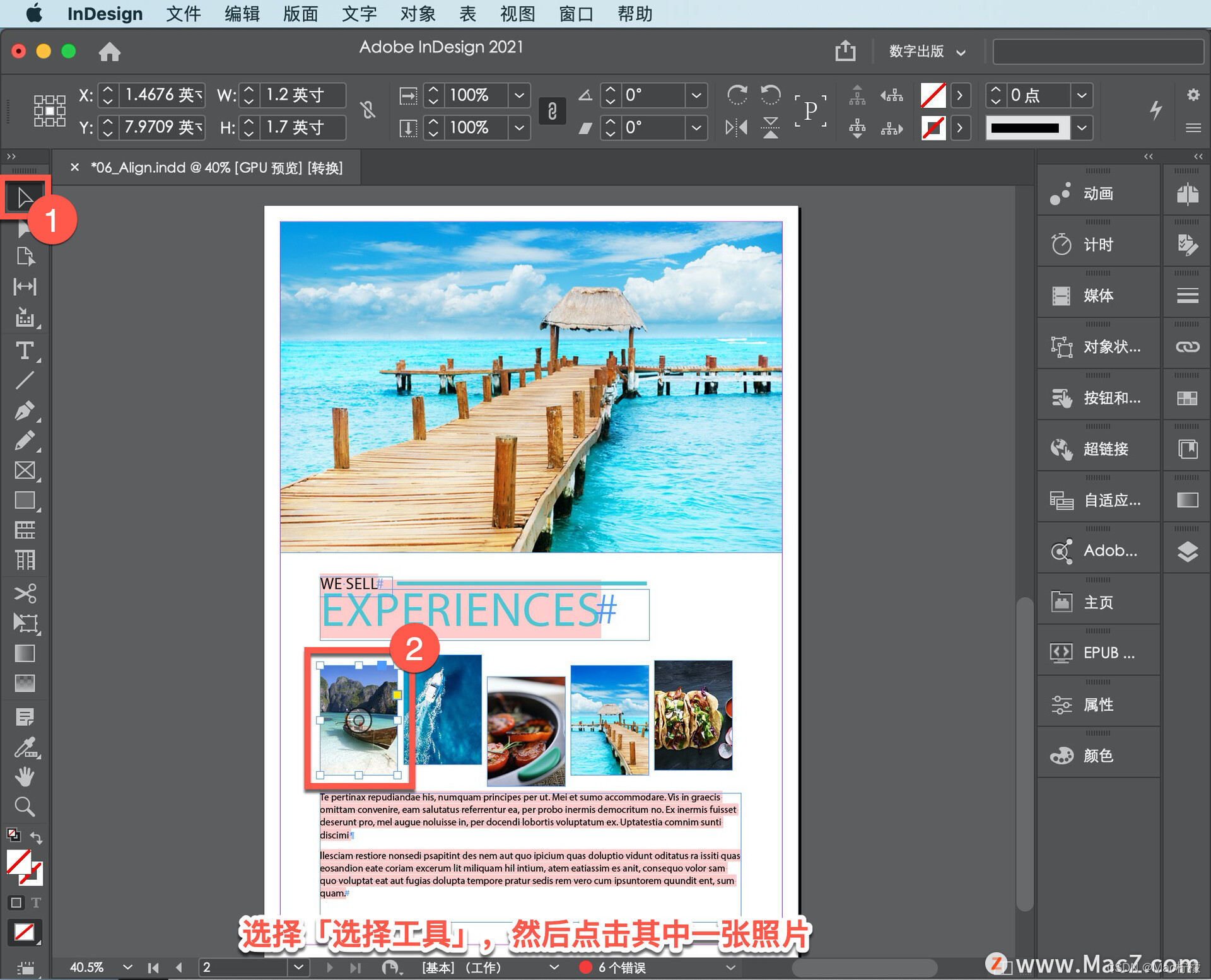Toggle the constrain width and height proportions link

click(x=368, y=110)
